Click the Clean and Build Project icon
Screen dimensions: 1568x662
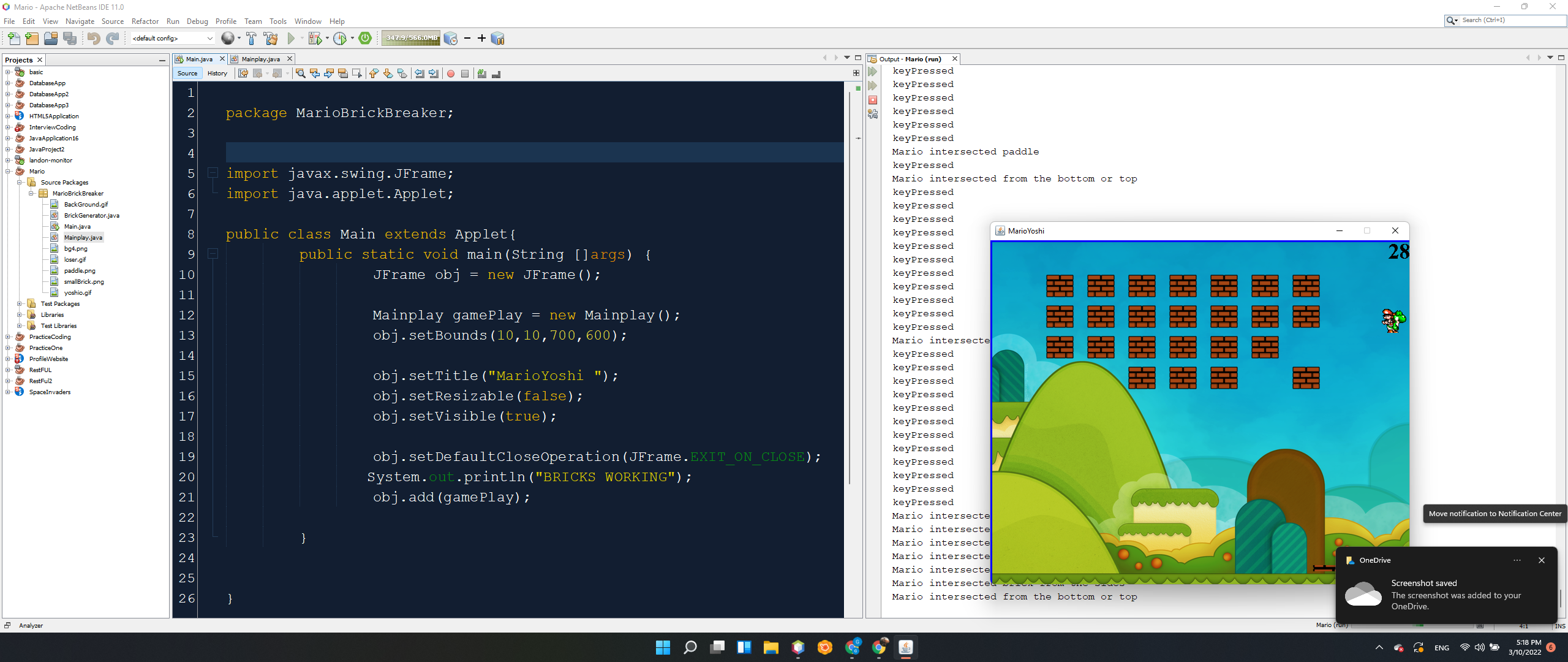[271, 39]
